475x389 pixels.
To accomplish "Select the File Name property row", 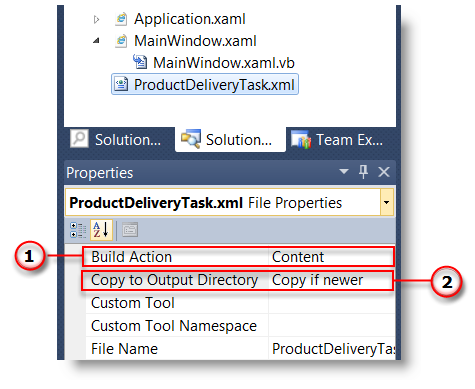I will click(x=124, y=349).
